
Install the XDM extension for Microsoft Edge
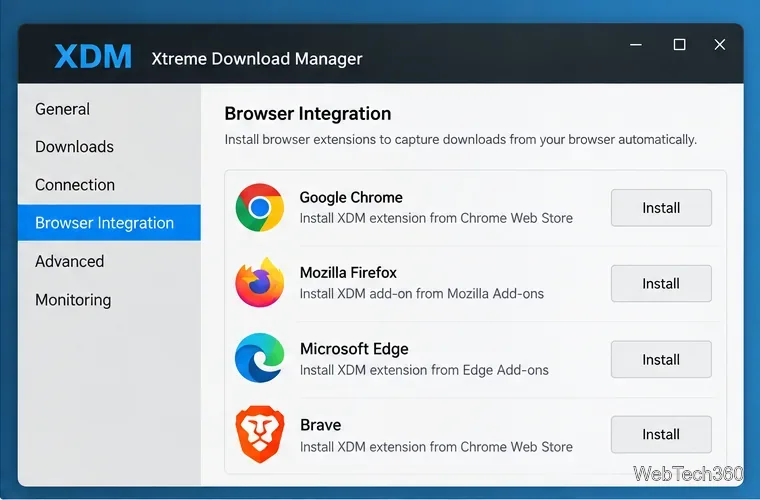[x=661, y=359]
